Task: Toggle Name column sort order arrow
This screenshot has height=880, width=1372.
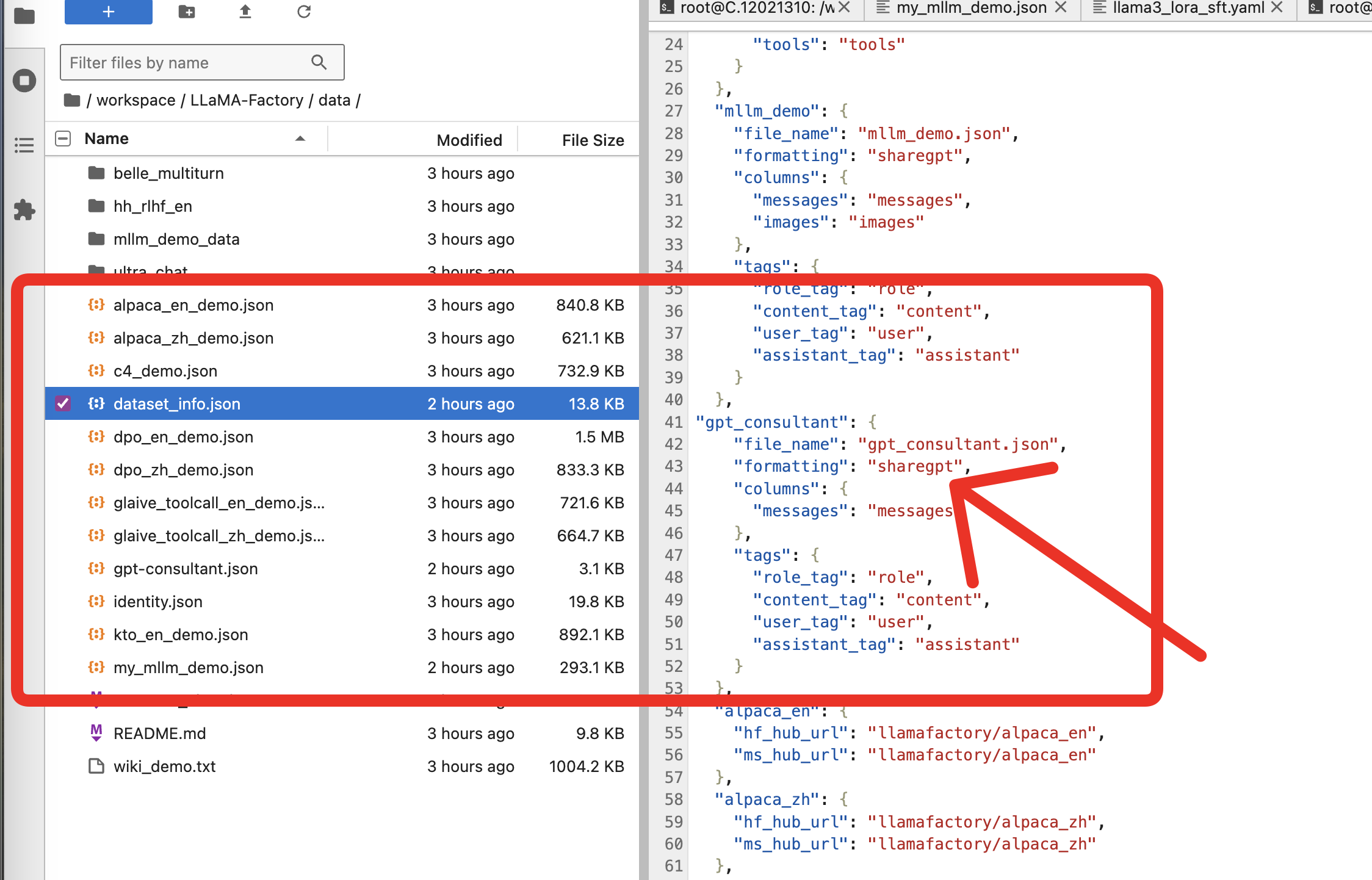Action: pyautogui.click(x=300, y=139)
